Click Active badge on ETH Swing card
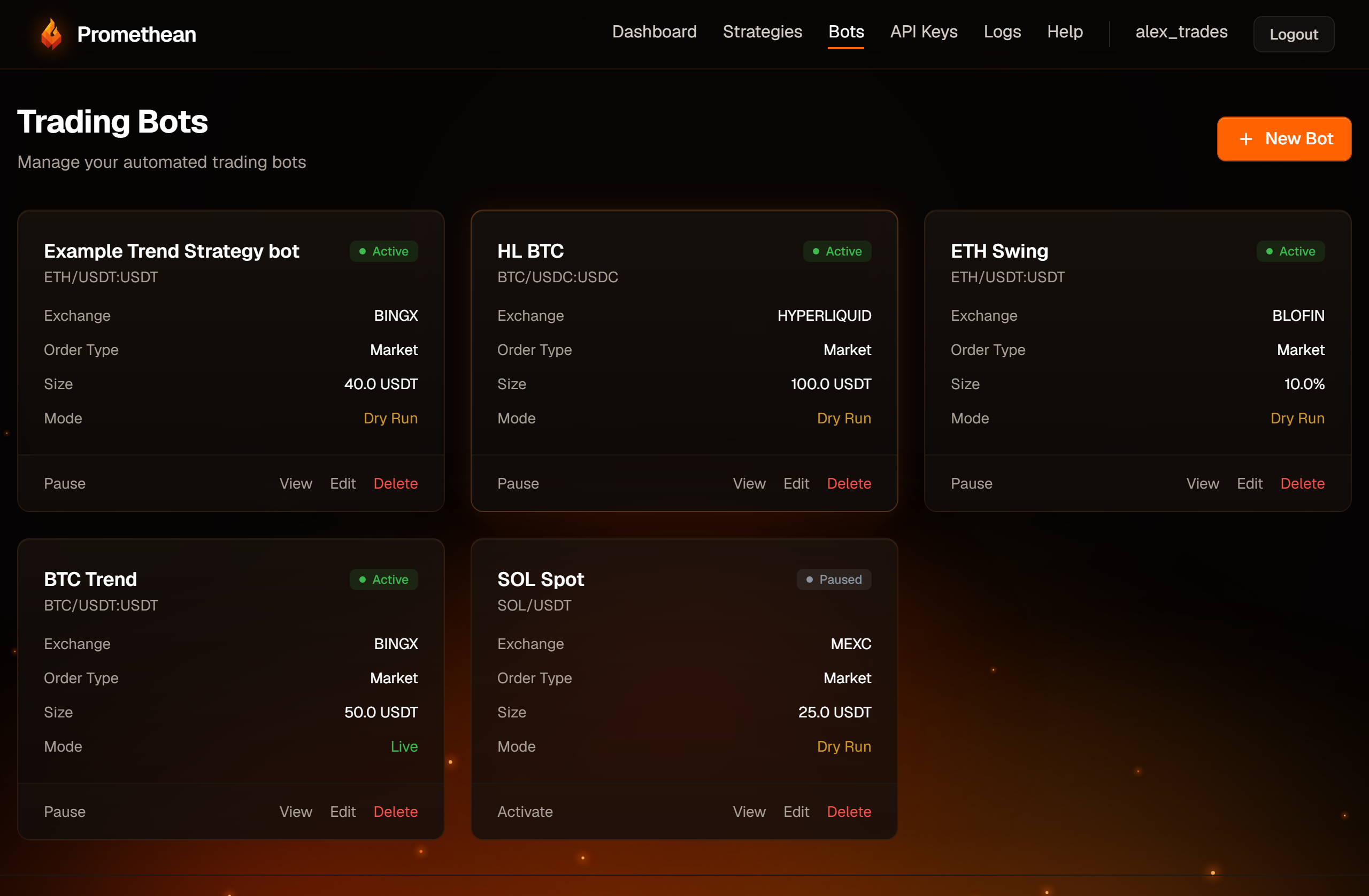Screen dimensions: 1369x896 pos(1290,251)
